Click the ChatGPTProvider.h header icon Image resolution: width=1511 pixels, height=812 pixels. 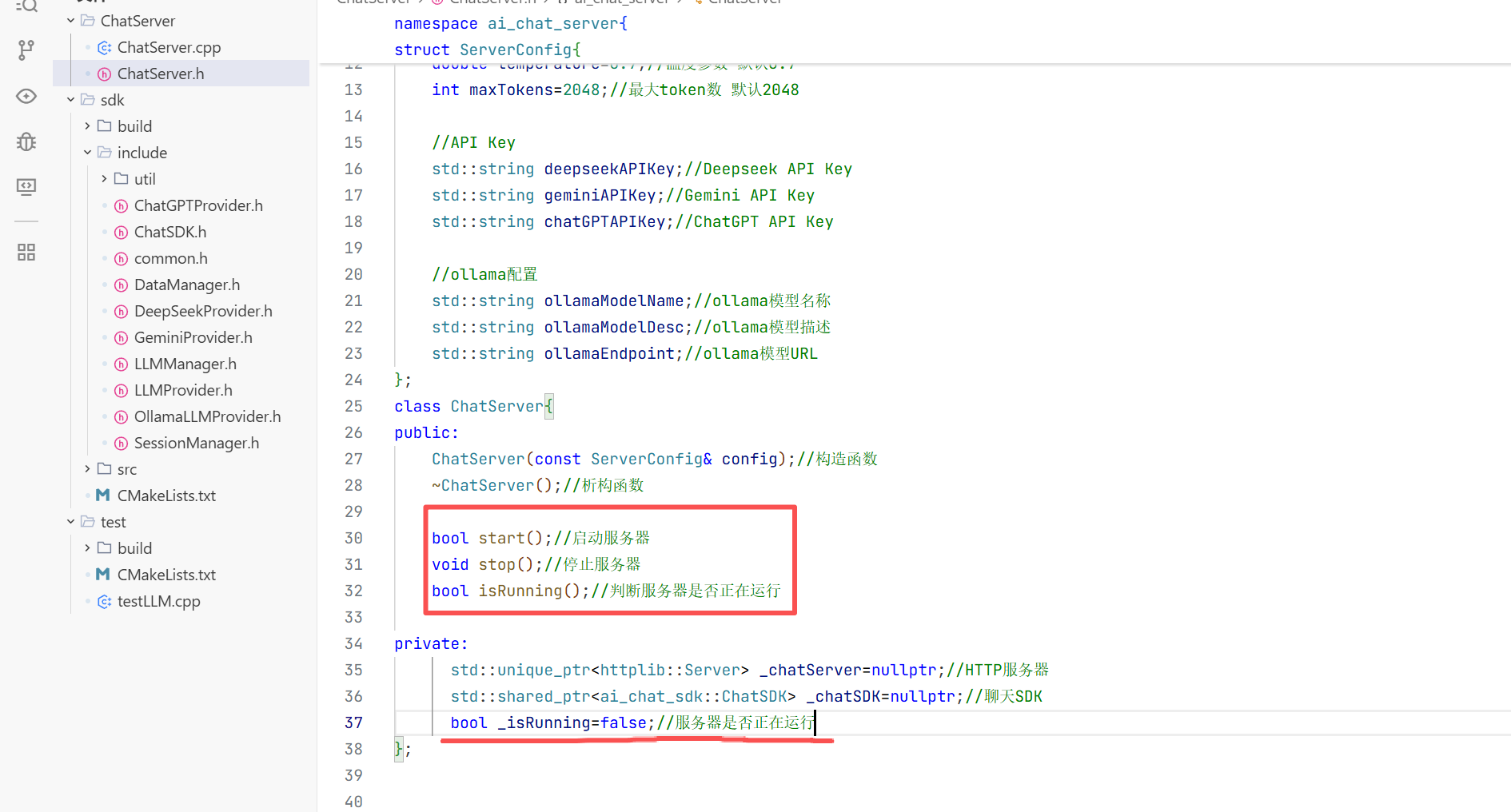click(121, 206)
